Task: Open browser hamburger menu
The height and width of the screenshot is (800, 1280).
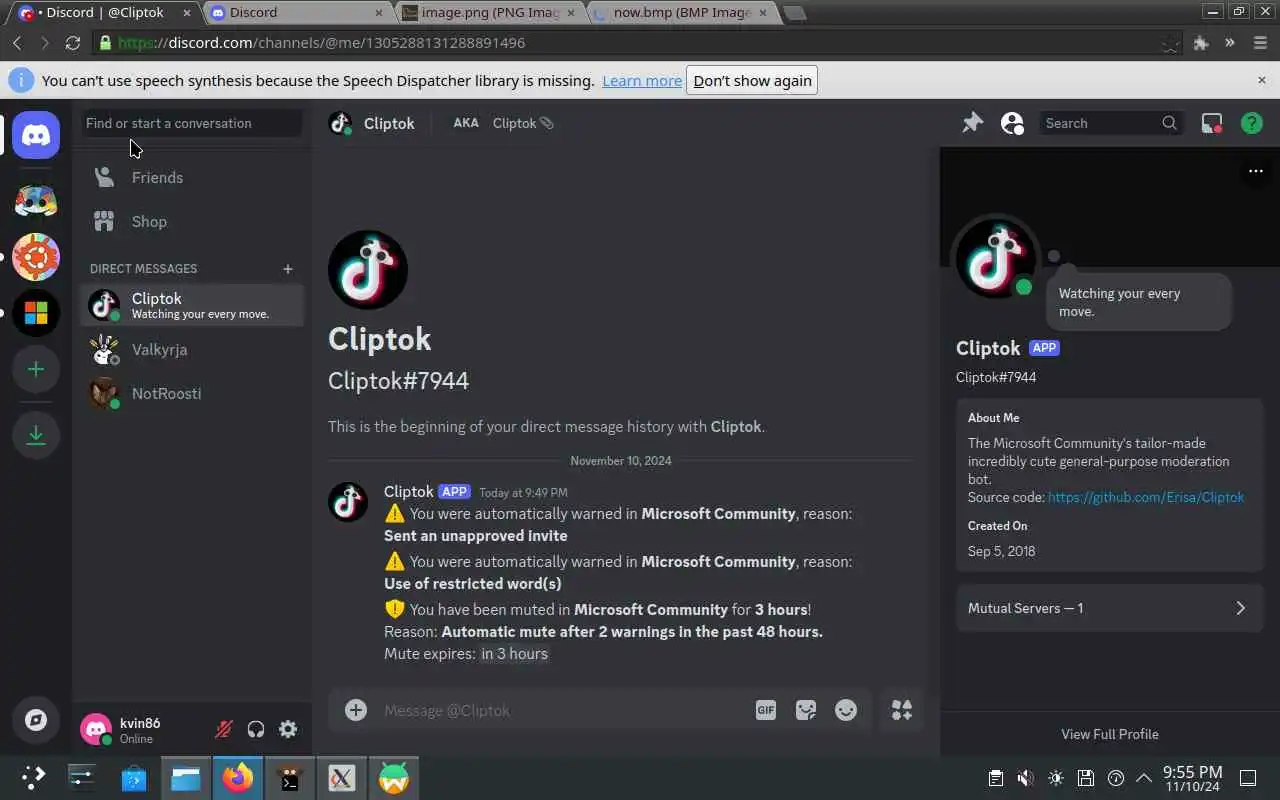Action: [1259, 43]
